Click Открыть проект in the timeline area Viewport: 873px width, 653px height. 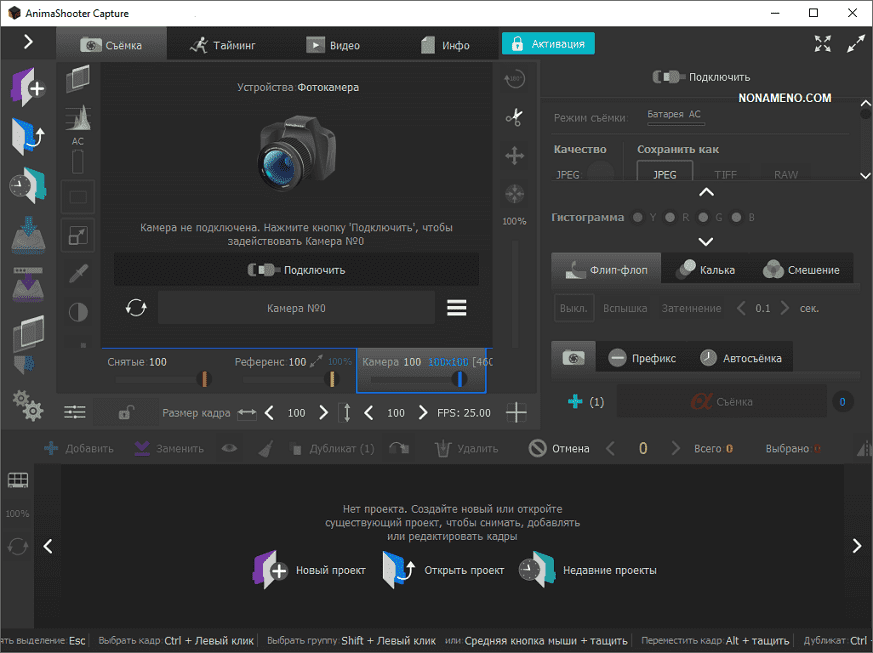(x=443, y=570)
